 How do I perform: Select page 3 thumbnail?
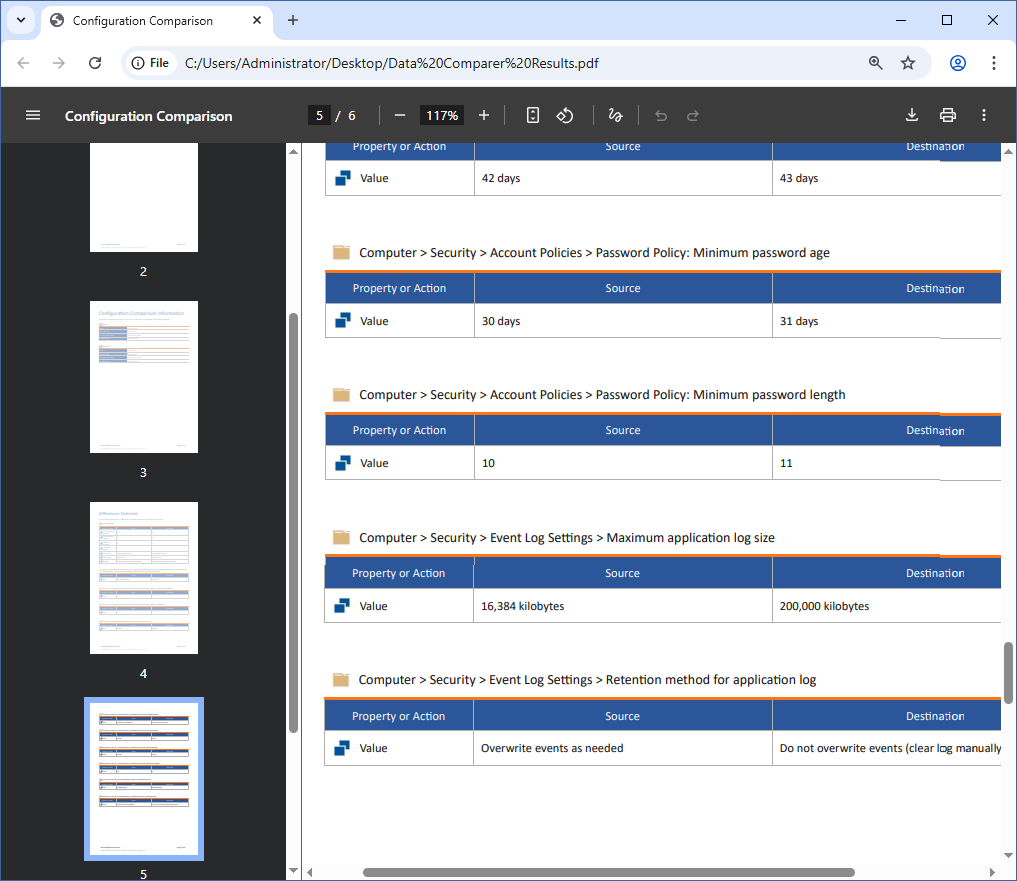(x=144, y=377)
